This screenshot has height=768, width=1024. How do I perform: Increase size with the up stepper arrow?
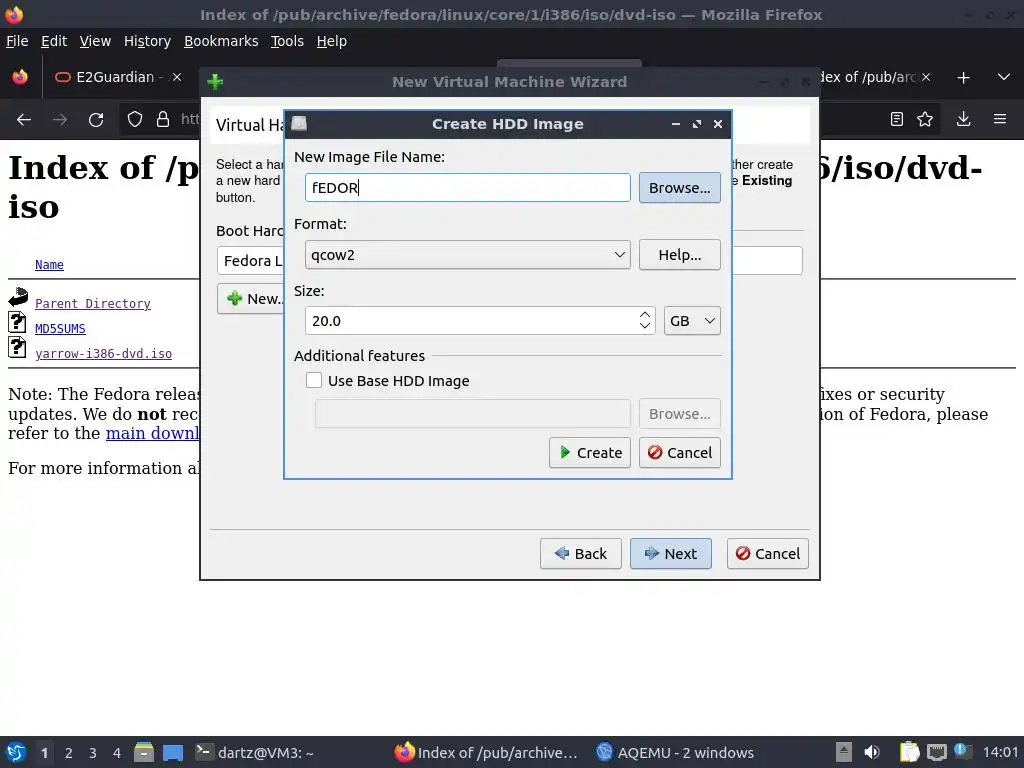[x=645, y=315]
